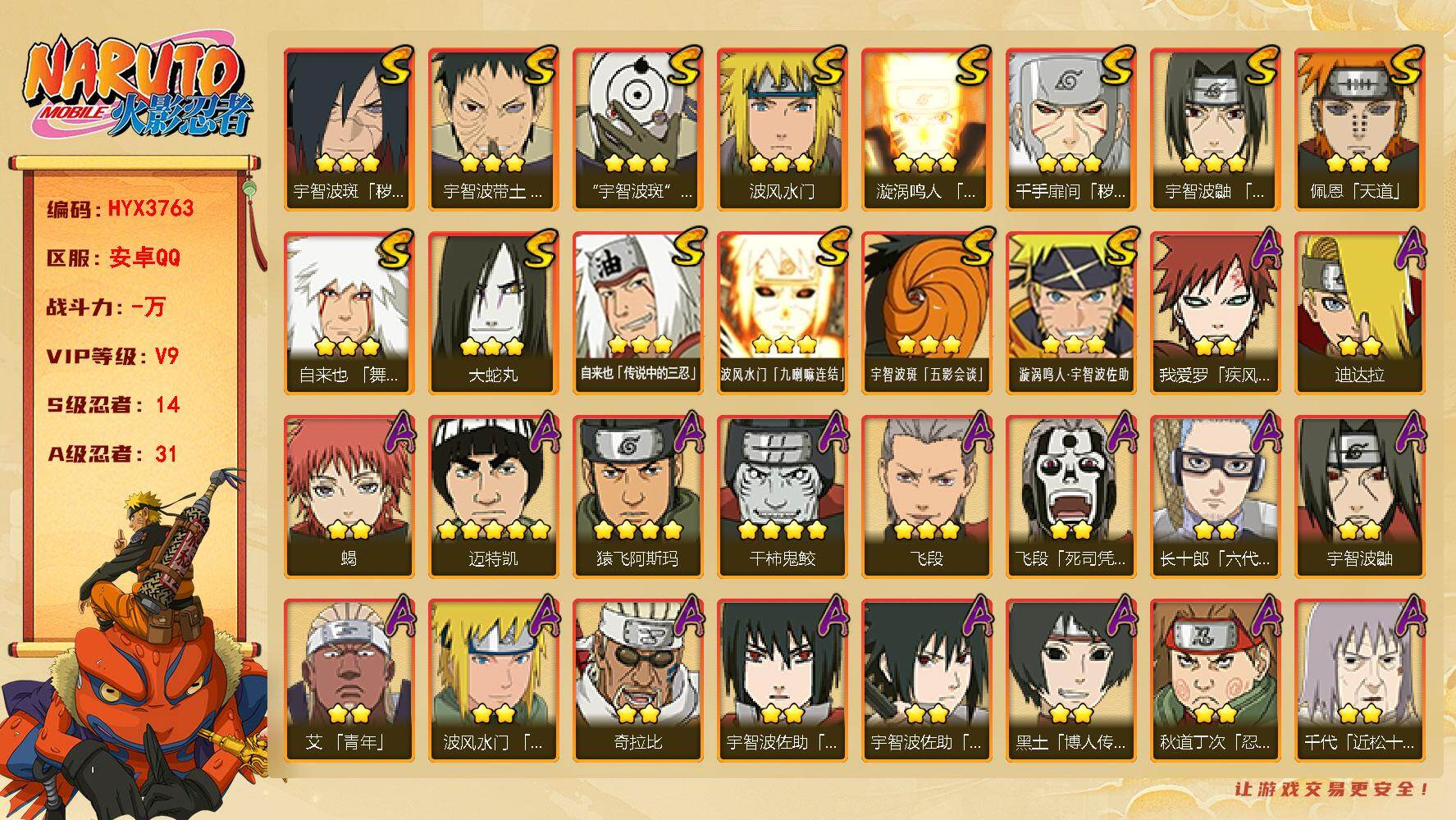Click the 迪达拉 A-rank portrait
The height and width of the screenshot is (820, 1456).
tap(1358, 313)
